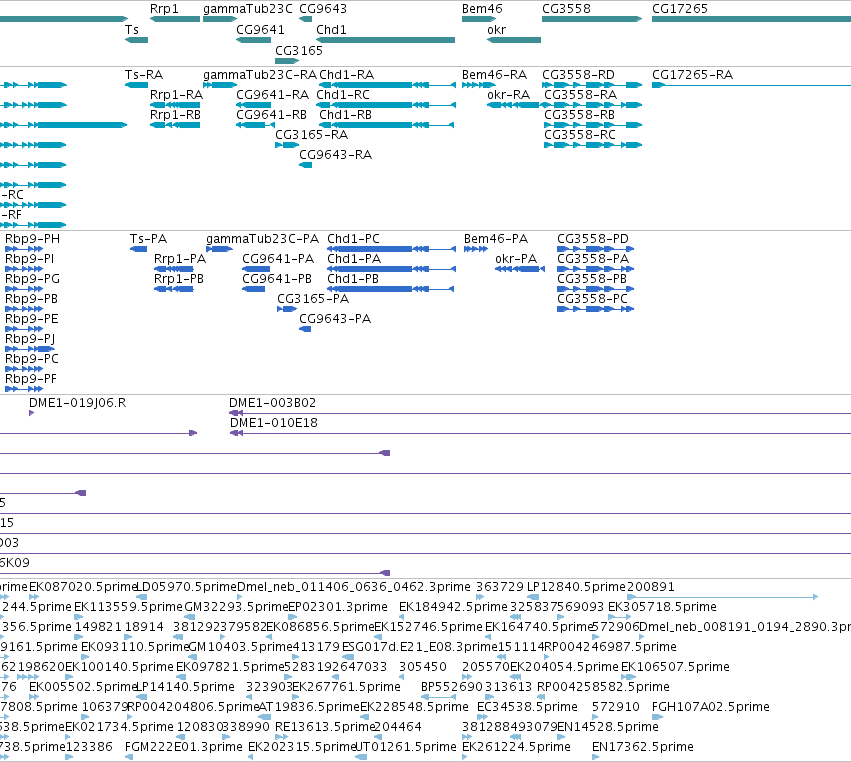Image resolution: width=851 pixels, height=762 pixels.
Task: Click the LD05970.5prime EST label
Action: [x=186, y=587]
